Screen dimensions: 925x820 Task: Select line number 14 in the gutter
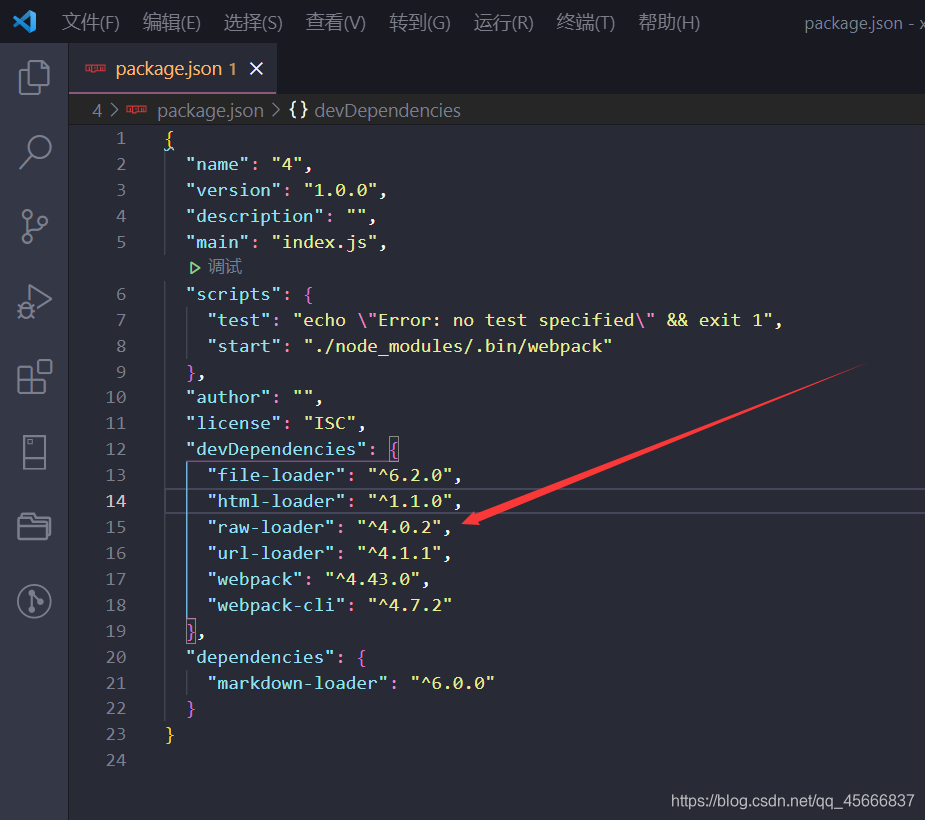[x=116, y=500]
